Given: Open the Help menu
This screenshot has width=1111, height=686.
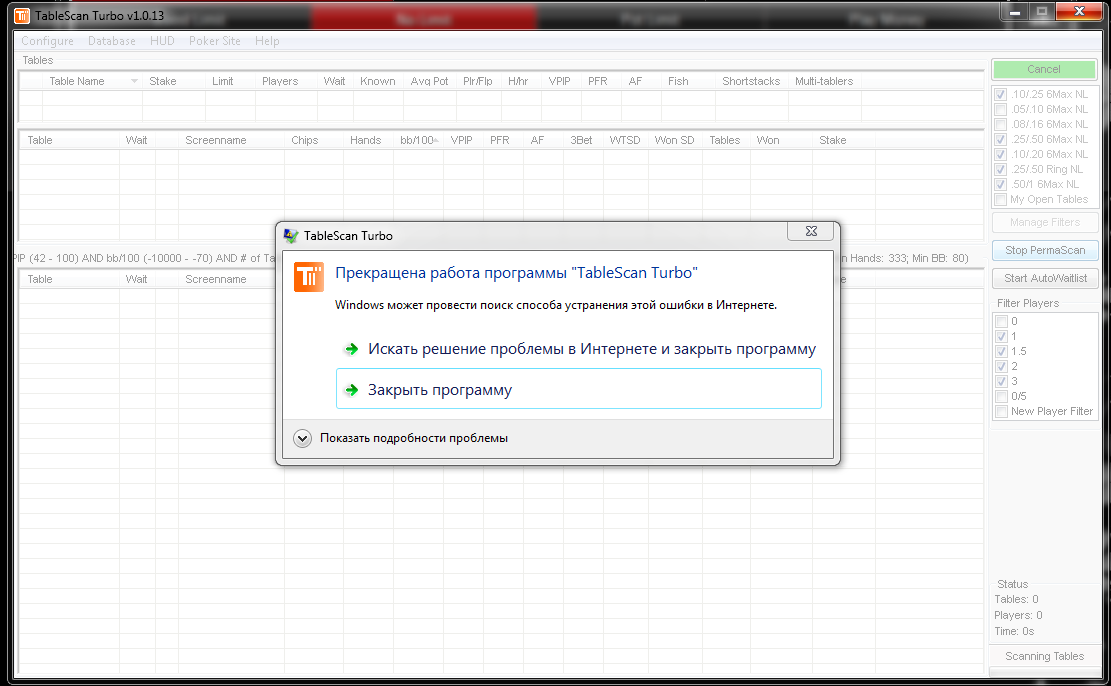Looking at the screenshot, I should tap(267, 41).
